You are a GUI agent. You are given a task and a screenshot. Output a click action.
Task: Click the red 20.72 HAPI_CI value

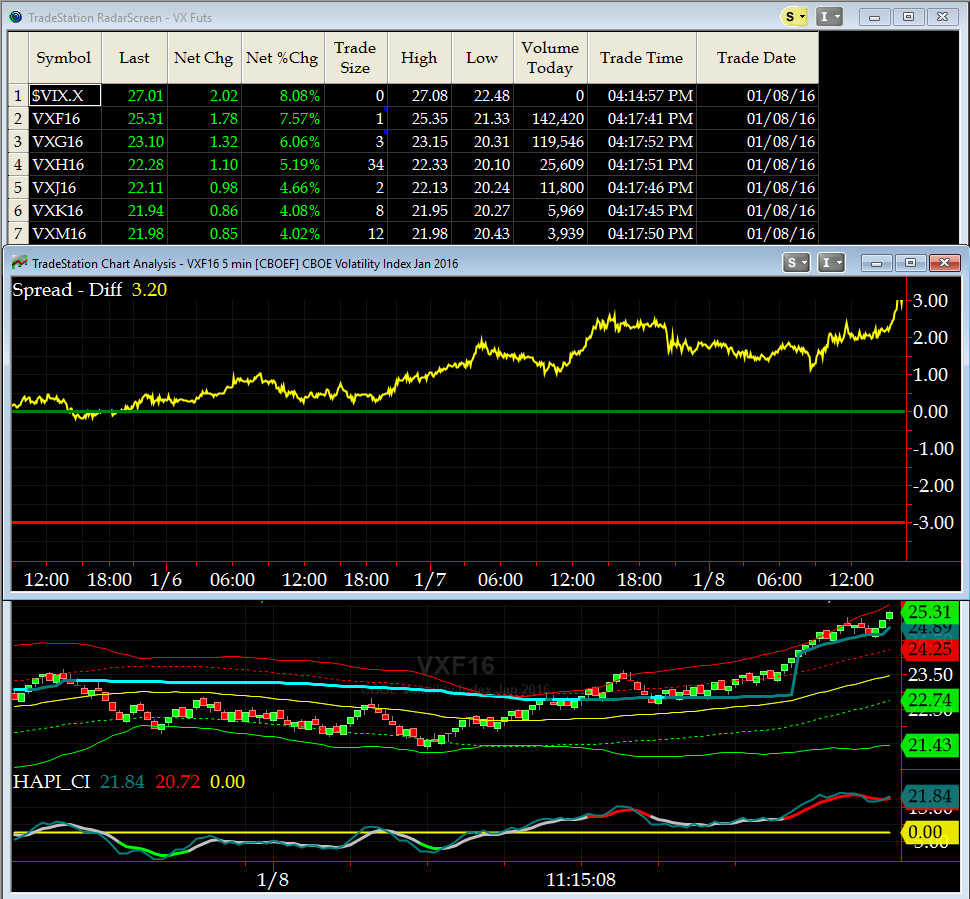[178, 781]
